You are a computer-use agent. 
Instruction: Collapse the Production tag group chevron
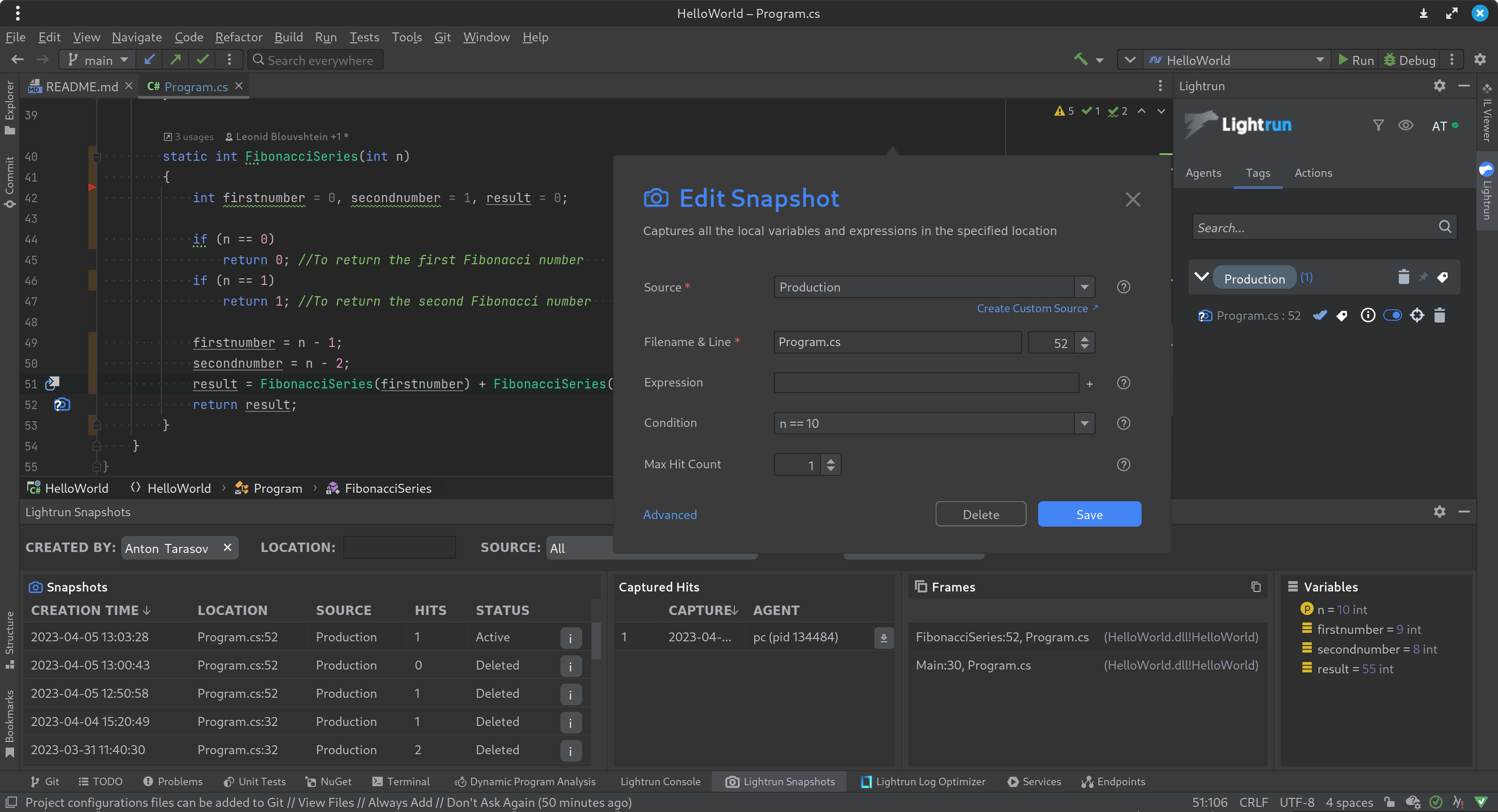[1201, 277]
